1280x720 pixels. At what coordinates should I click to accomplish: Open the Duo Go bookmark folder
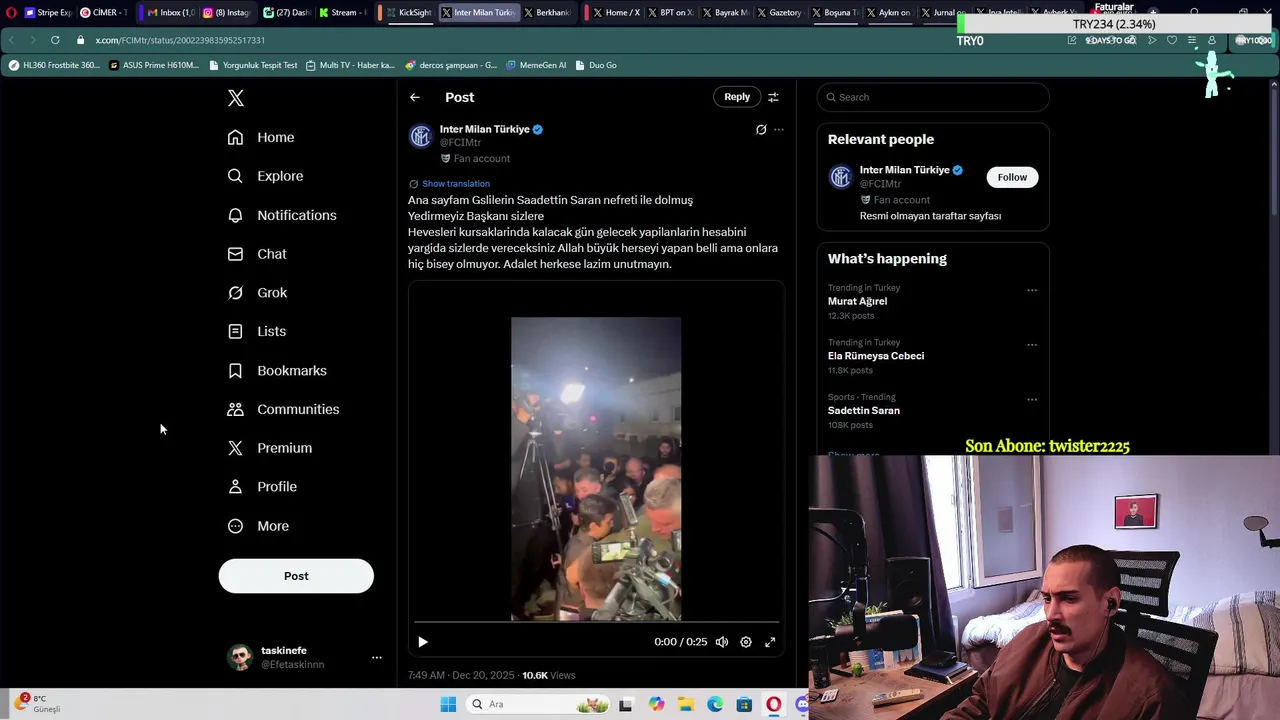coord(596,65)
